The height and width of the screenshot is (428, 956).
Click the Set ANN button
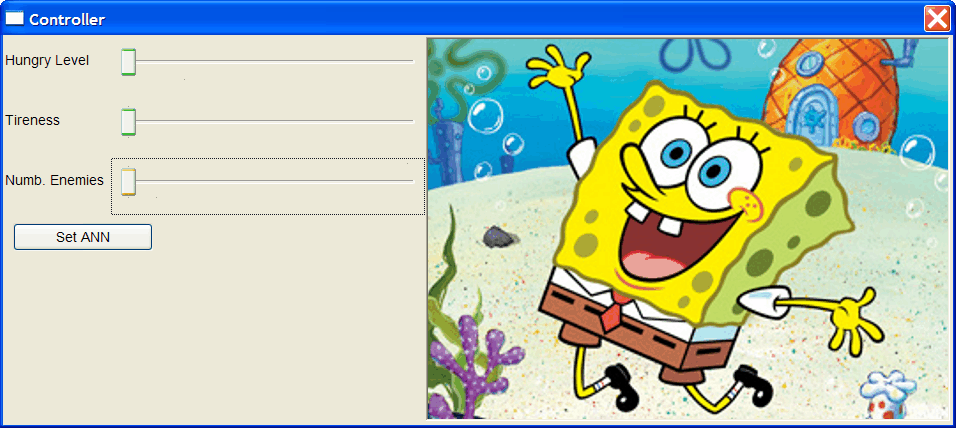point(83,237)
